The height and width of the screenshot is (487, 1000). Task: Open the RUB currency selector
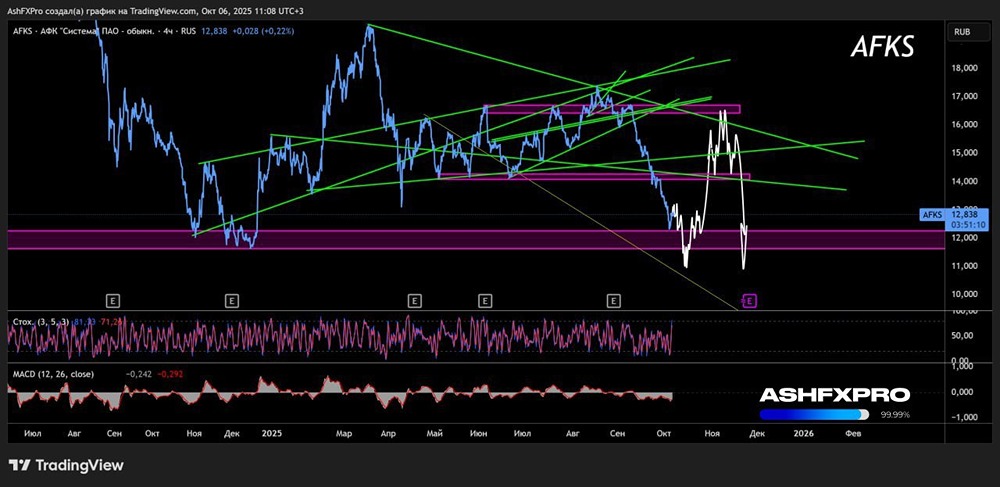[x=962, y=31]
